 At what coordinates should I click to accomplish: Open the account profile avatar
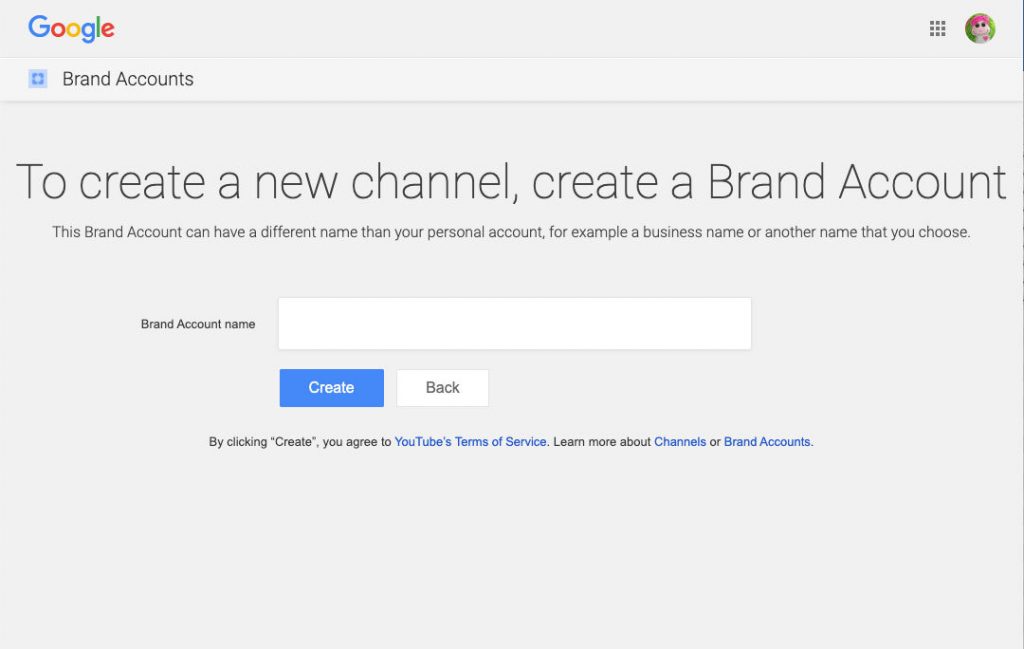(980, 29)
